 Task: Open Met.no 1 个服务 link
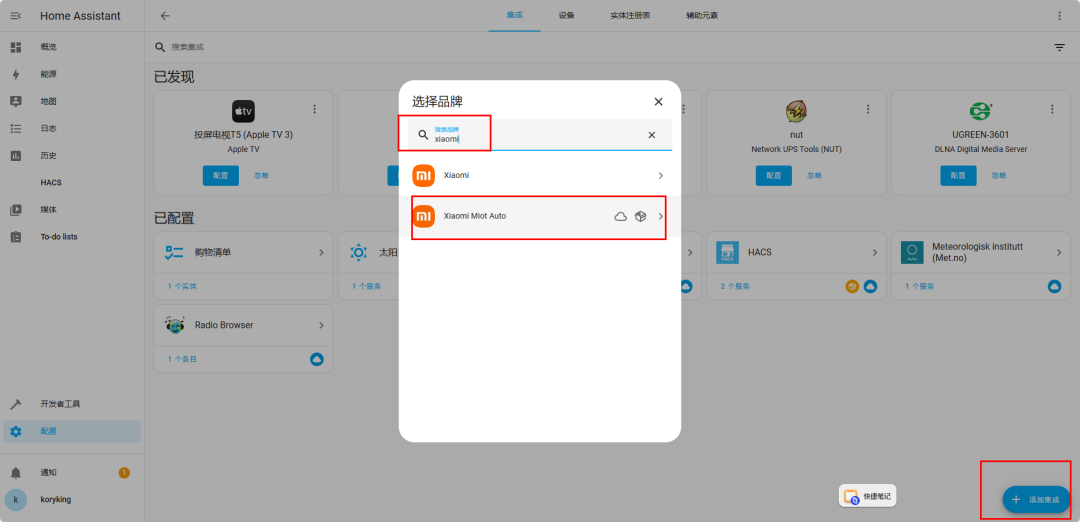coord(920,286)
